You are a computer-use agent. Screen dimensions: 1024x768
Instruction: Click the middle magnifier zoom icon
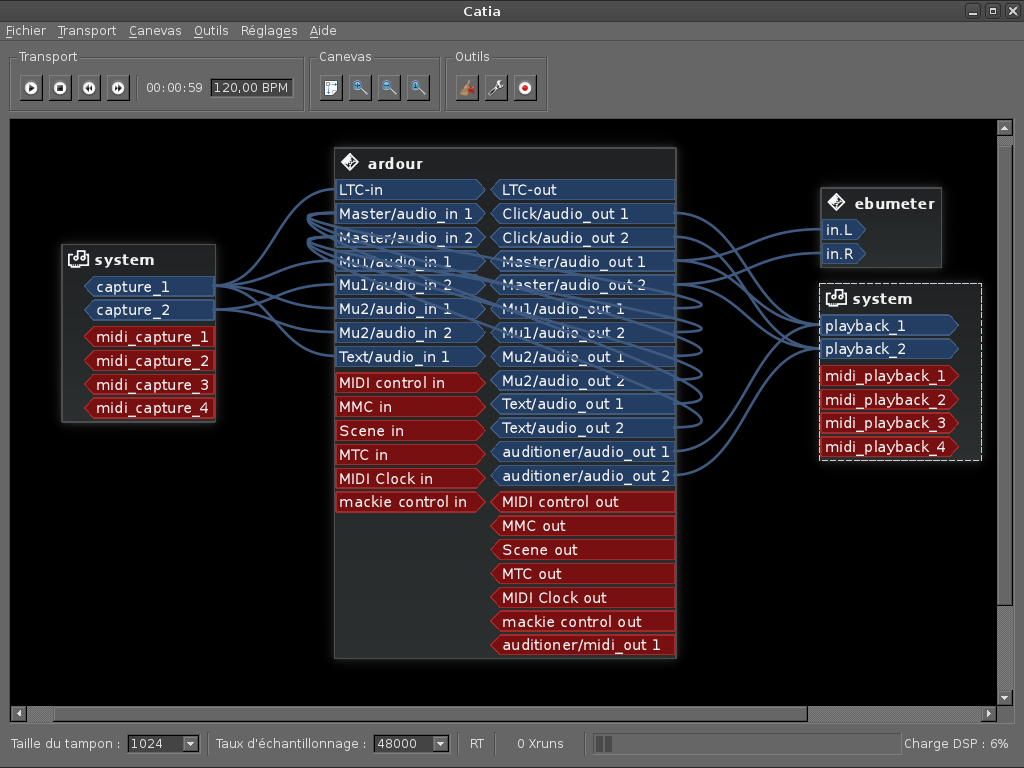(389, 88)
